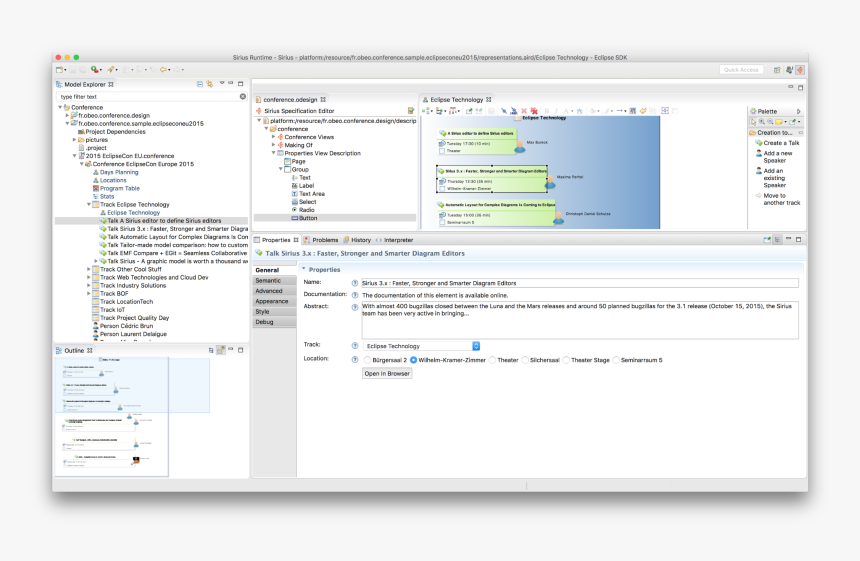Open Model Explorer view menu triangle

(222, 83)
